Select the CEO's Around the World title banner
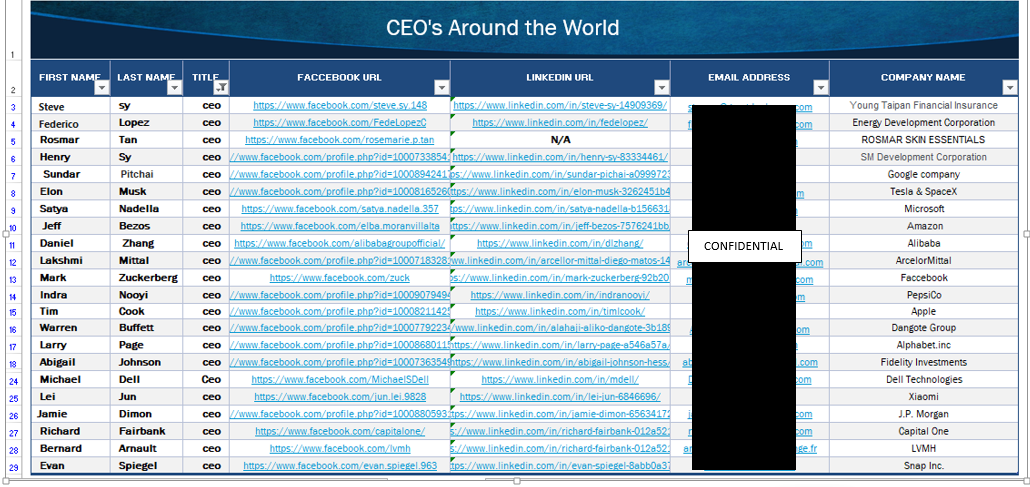The height and width of the screenshot is (487, 1030). click(x=524, y=30)
